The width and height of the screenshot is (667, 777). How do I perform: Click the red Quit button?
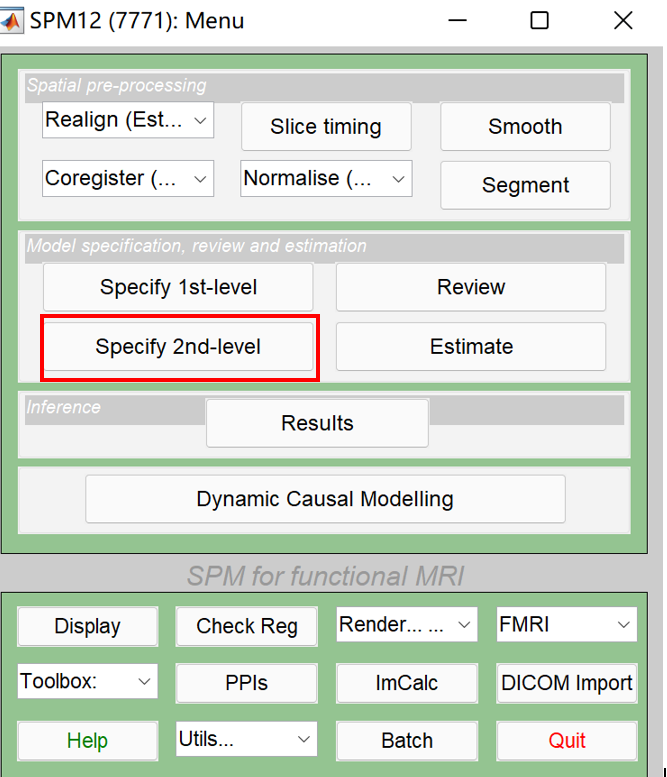coord(567,741)
